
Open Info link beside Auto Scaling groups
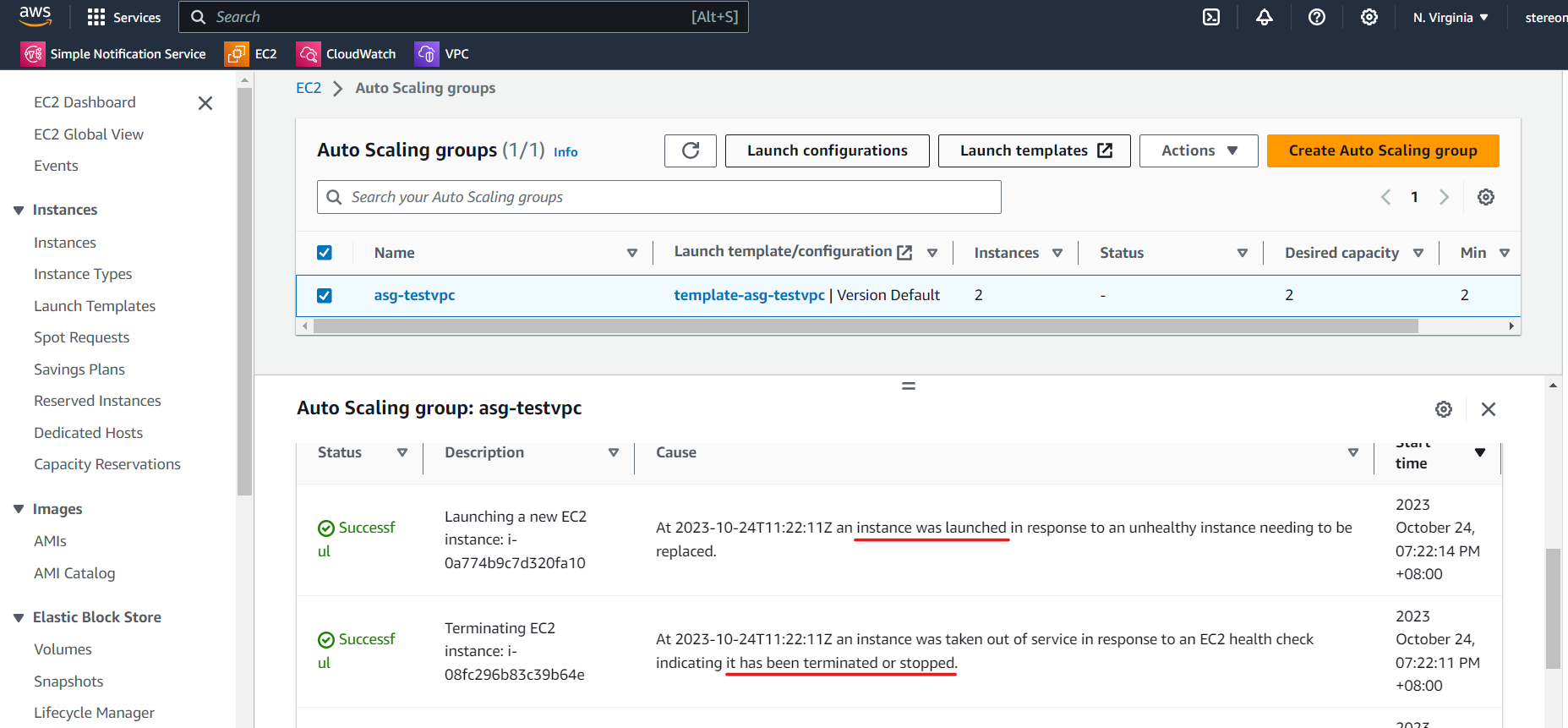point(565,152)
